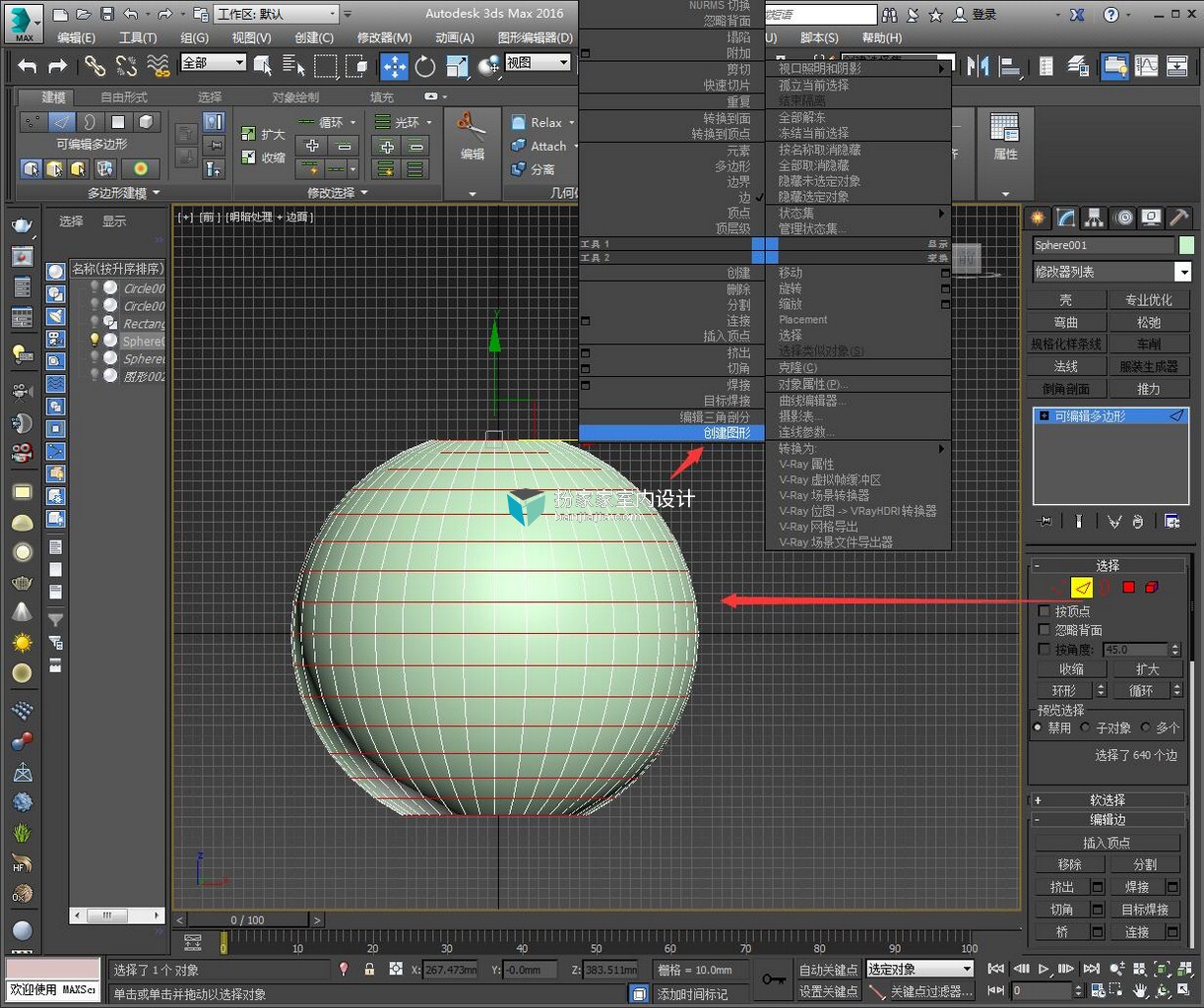The image size is (1204, 1008).
Task: Enable the 按顶点 checkbox
Action: click(x=1045, y=611)
